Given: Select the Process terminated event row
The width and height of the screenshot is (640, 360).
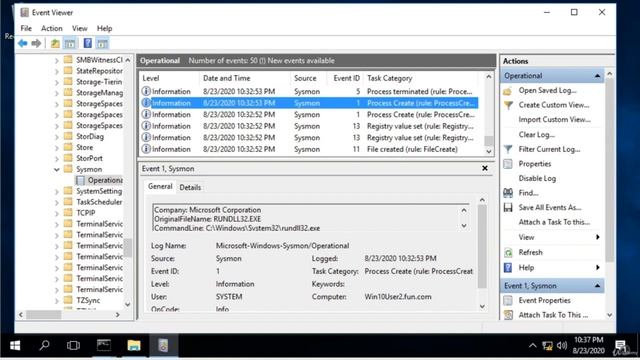Looking at the screenshot, I should click(x=309, y=91).
